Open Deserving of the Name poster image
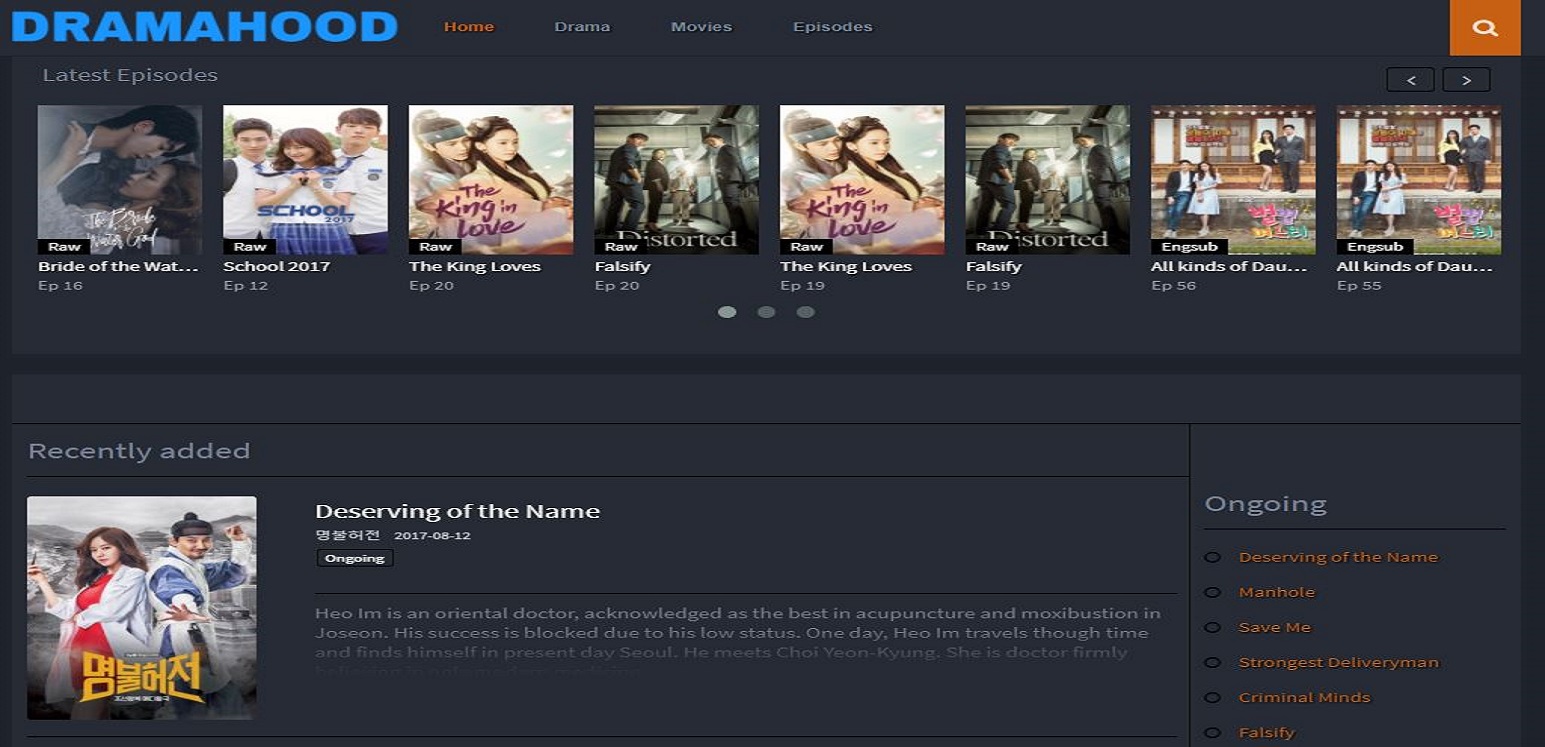The height and width of the screenshot is (747, 1545). (x=142, y=608)
